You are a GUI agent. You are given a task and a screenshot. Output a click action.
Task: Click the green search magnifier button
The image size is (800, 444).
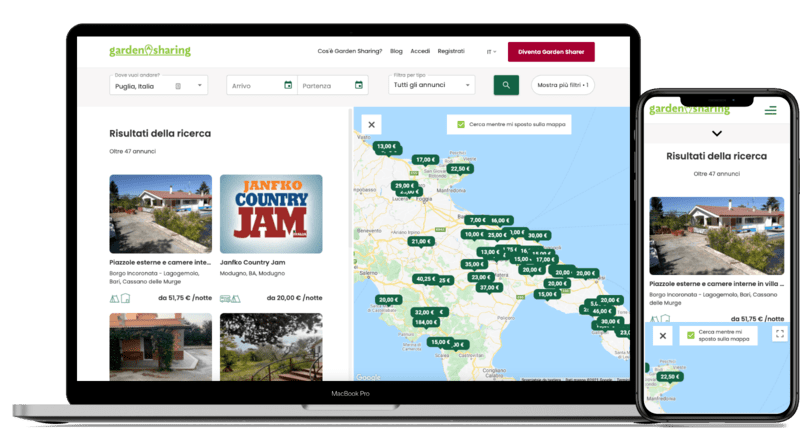pos(506,85)
